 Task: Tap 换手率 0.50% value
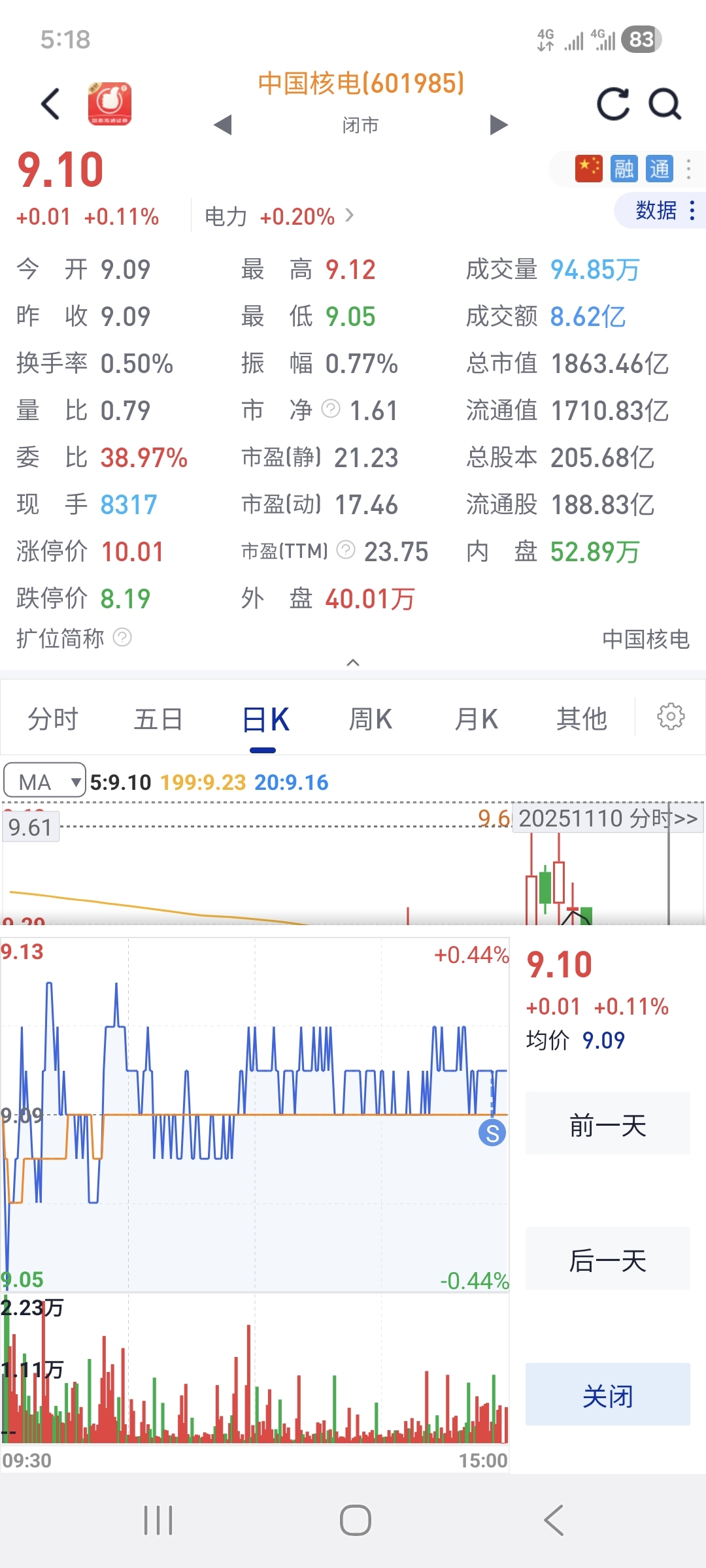(x=137, y=364)
